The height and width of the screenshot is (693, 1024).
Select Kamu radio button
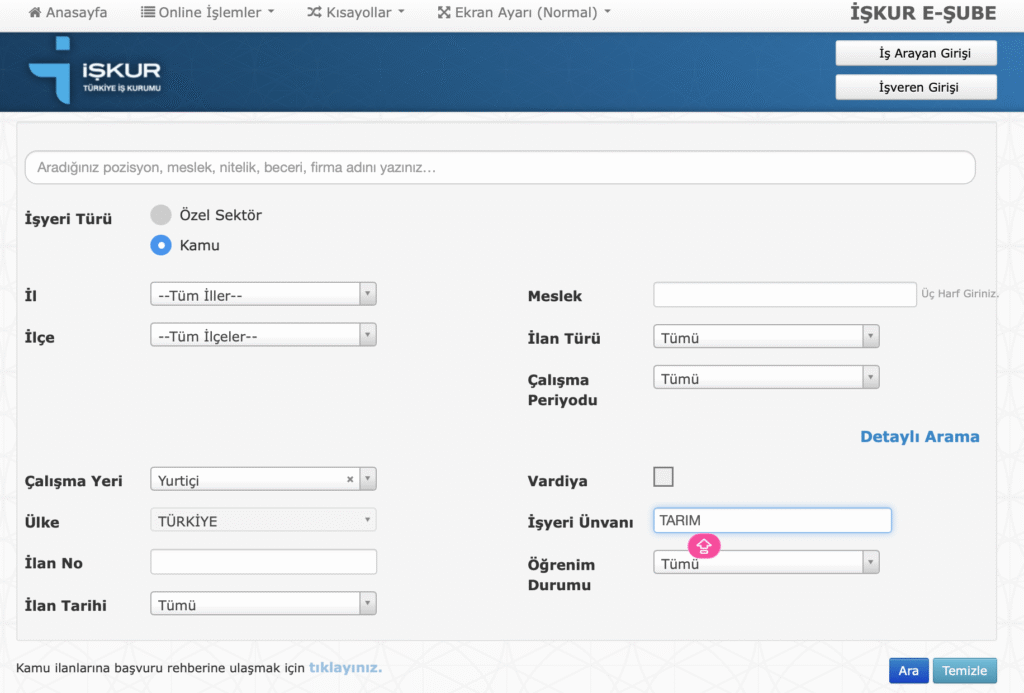tap(161, 245)
